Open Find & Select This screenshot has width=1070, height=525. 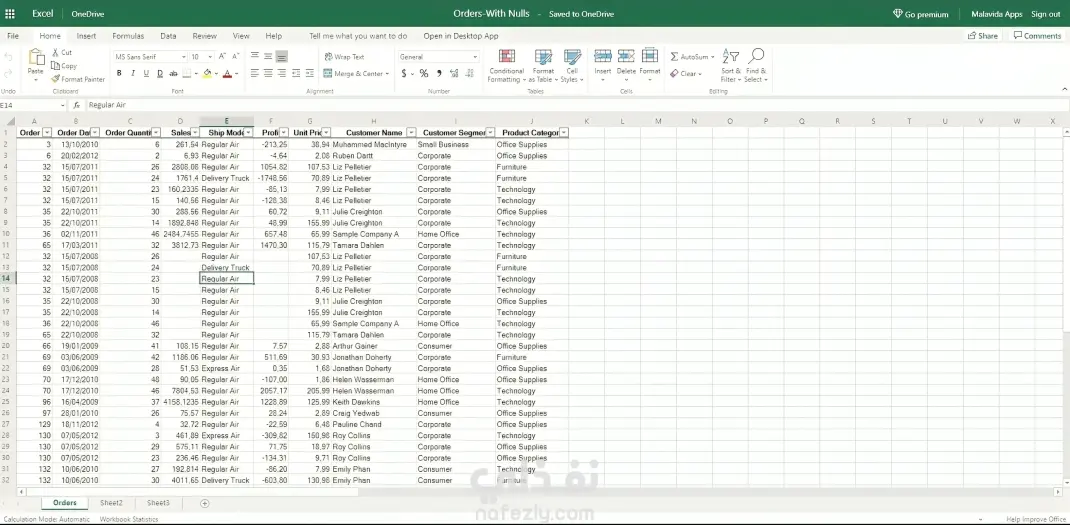(x=756, y=66)
